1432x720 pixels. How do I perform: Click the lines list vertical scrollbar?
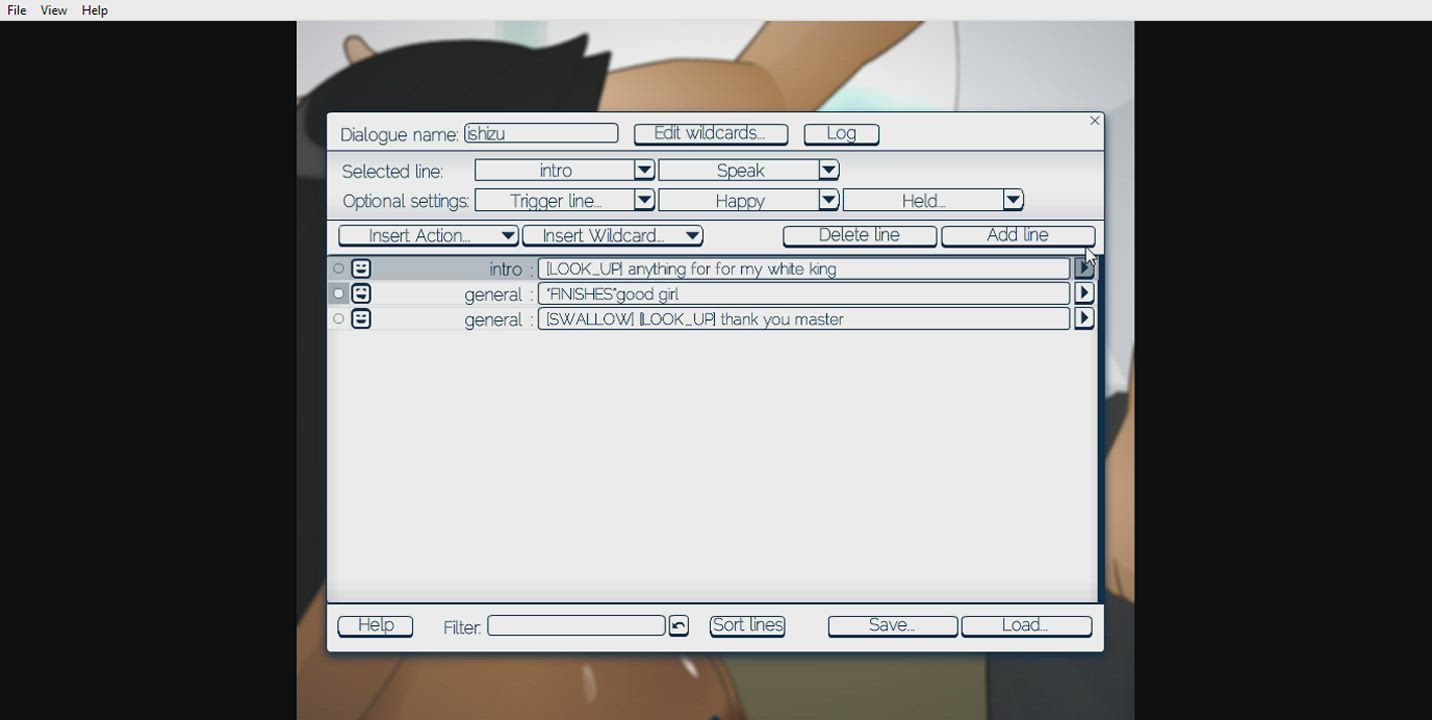pos(1099,430)
